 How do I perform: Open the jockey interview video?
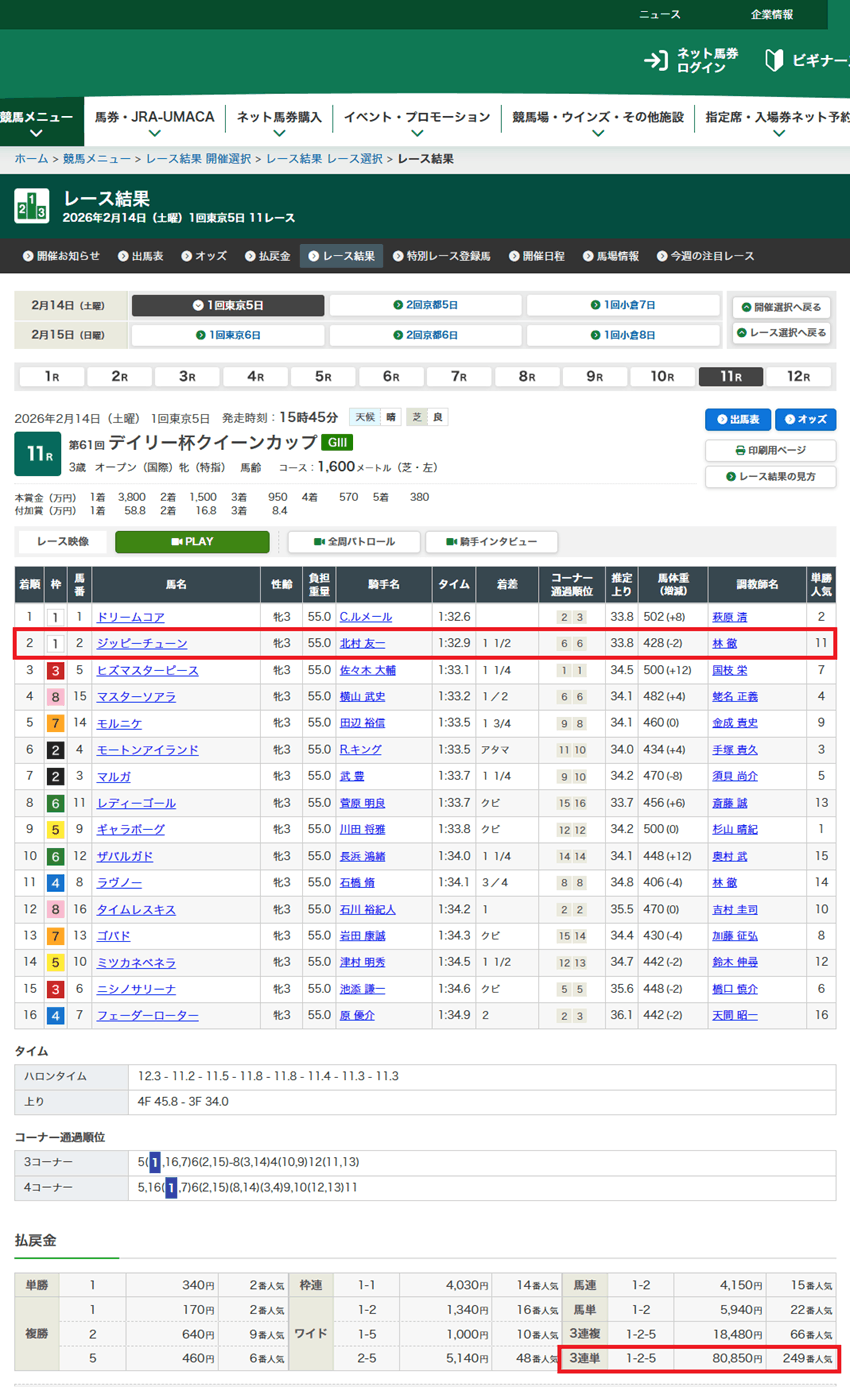point(491,542)
